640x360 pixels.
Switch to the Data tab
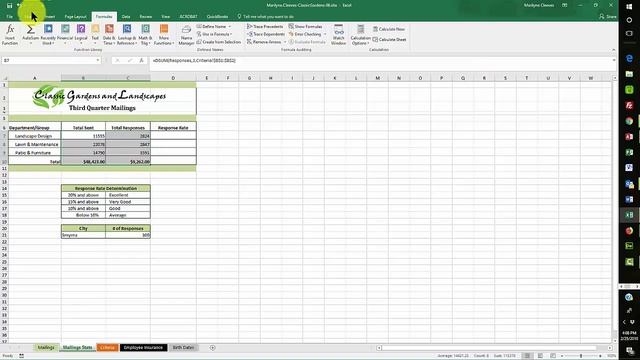pos(126,17)
